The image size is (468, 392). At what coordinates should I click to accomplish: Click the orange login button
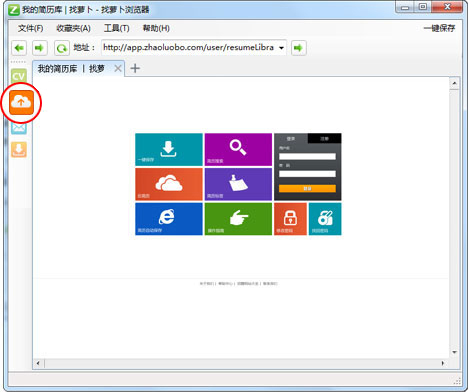307,188
